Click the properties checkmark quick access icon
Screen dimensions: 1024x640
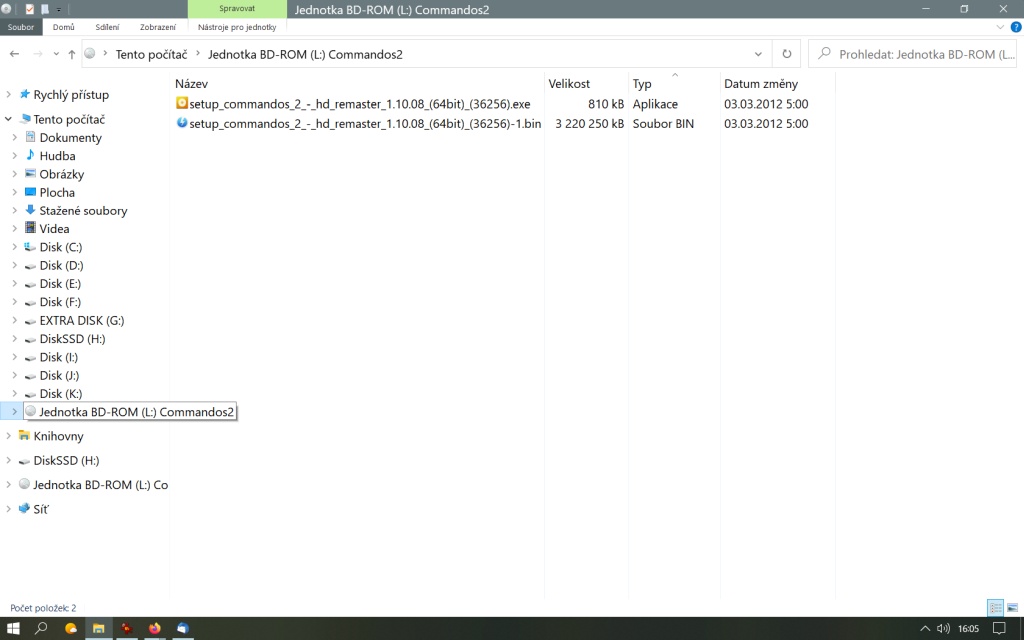29,9
